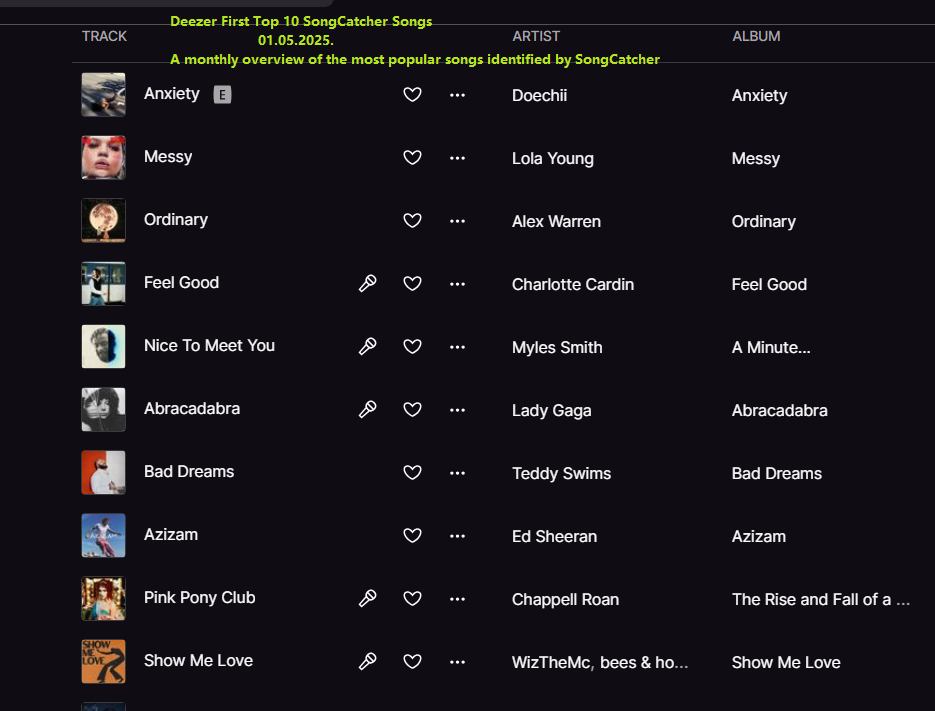This screenshot has height=711, width=935.
Task: Expand three-dot menu for Azizam
Action: point(457,536)
